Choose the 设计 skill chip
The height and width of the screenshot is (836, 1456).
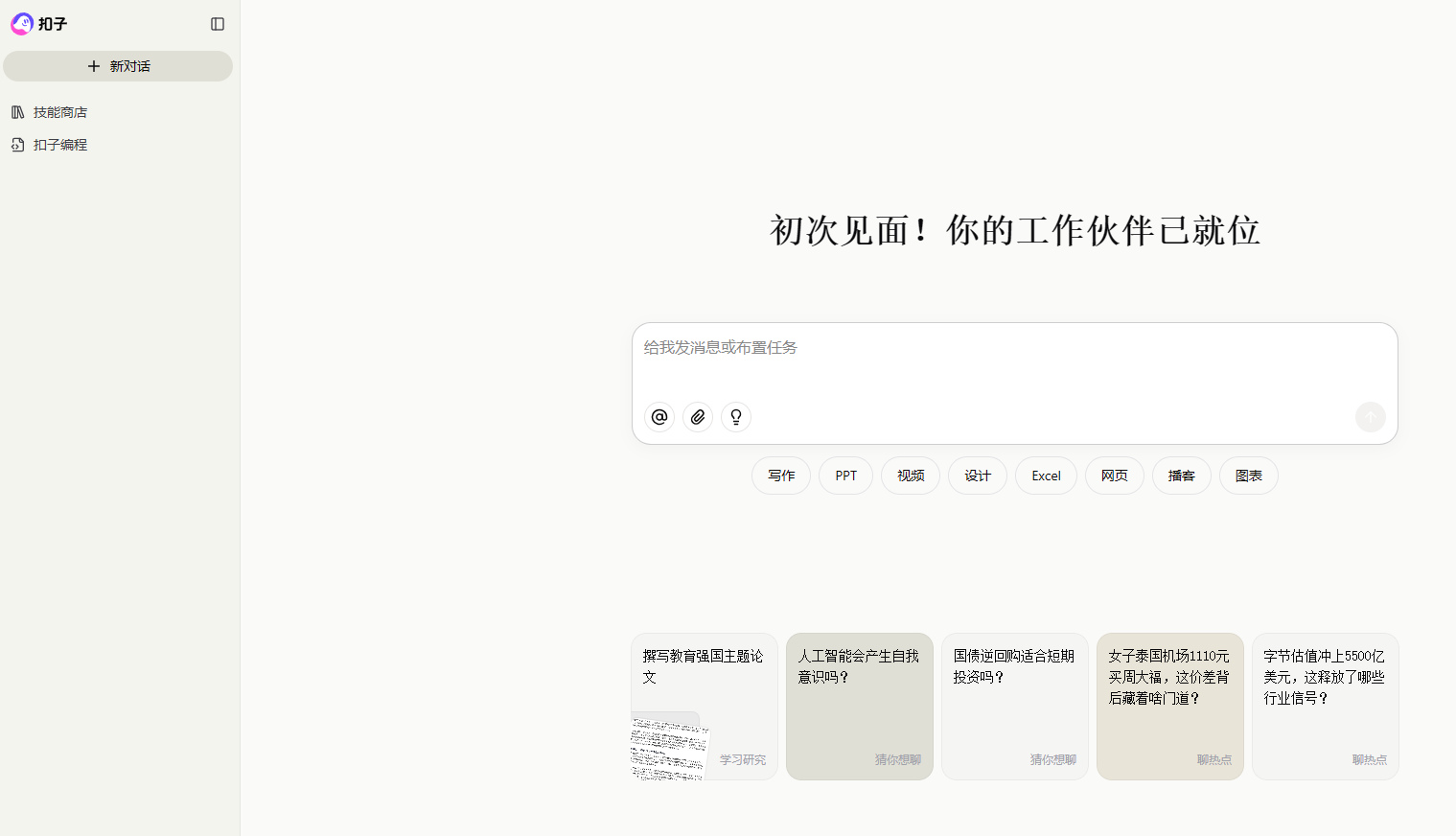978,476
